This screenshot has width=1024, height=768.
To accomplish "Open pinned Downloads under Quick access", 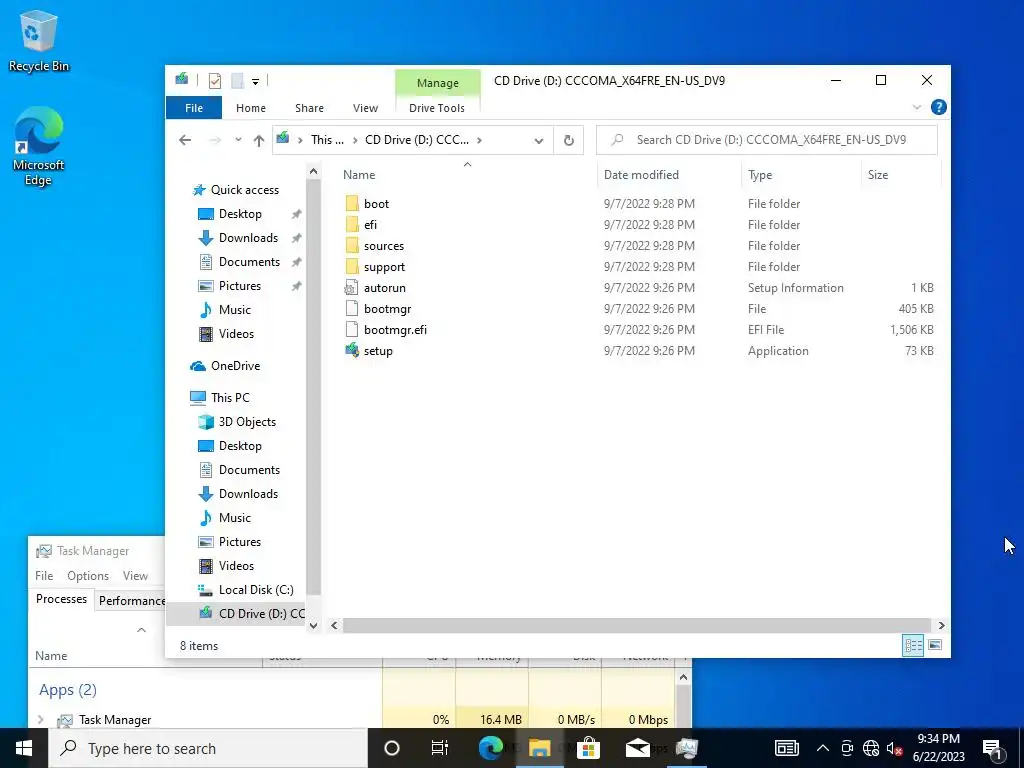I will click(x=248, y=238).
